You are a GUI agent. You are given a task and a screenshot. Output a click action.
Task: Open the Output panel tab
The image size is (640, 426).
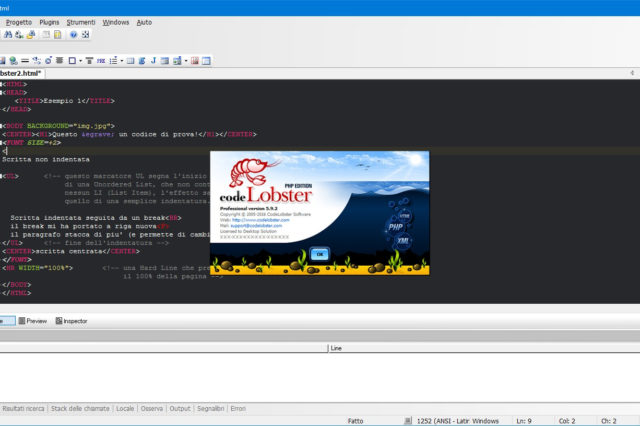tap(180, 408)
